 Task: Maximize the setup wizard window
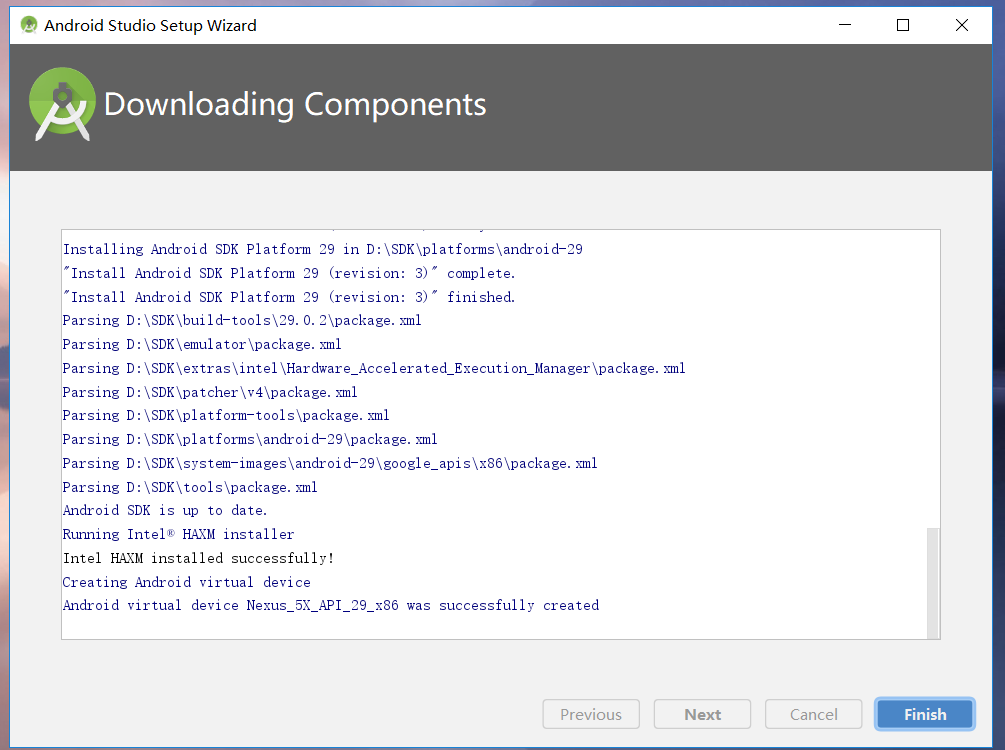(903, 24)
